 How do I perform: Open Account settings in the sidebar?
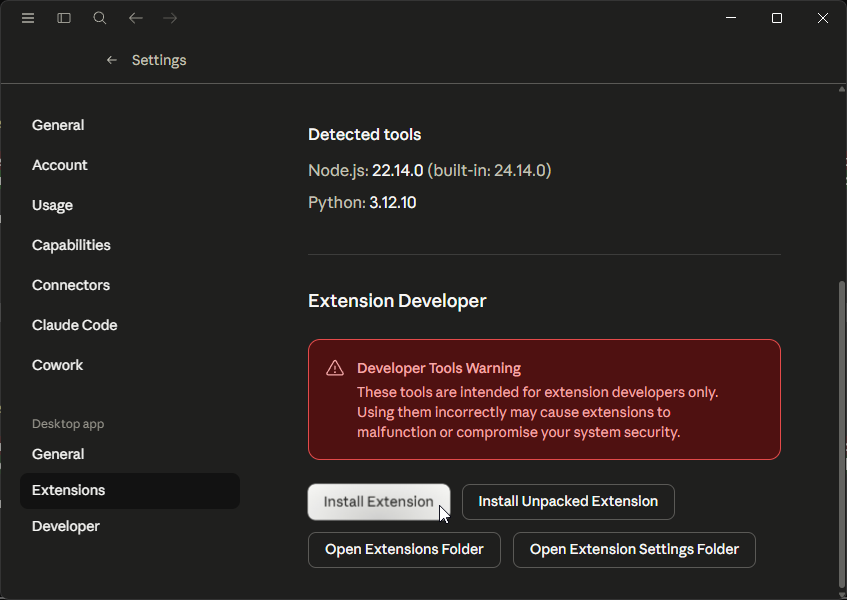(x=59, y=164)
